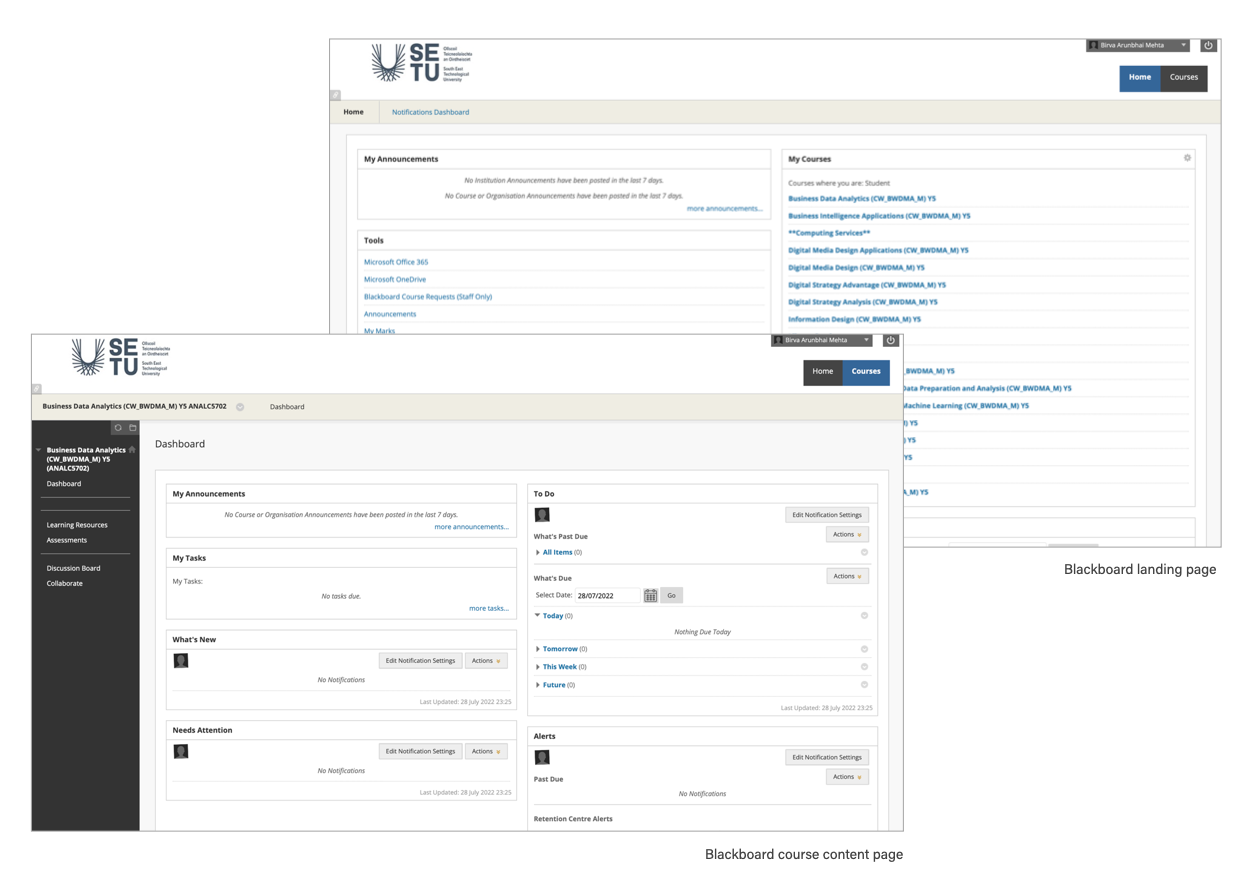Open user menu on the course page
The height and width of the screenshot is (884, 1250).
[821, 340]
